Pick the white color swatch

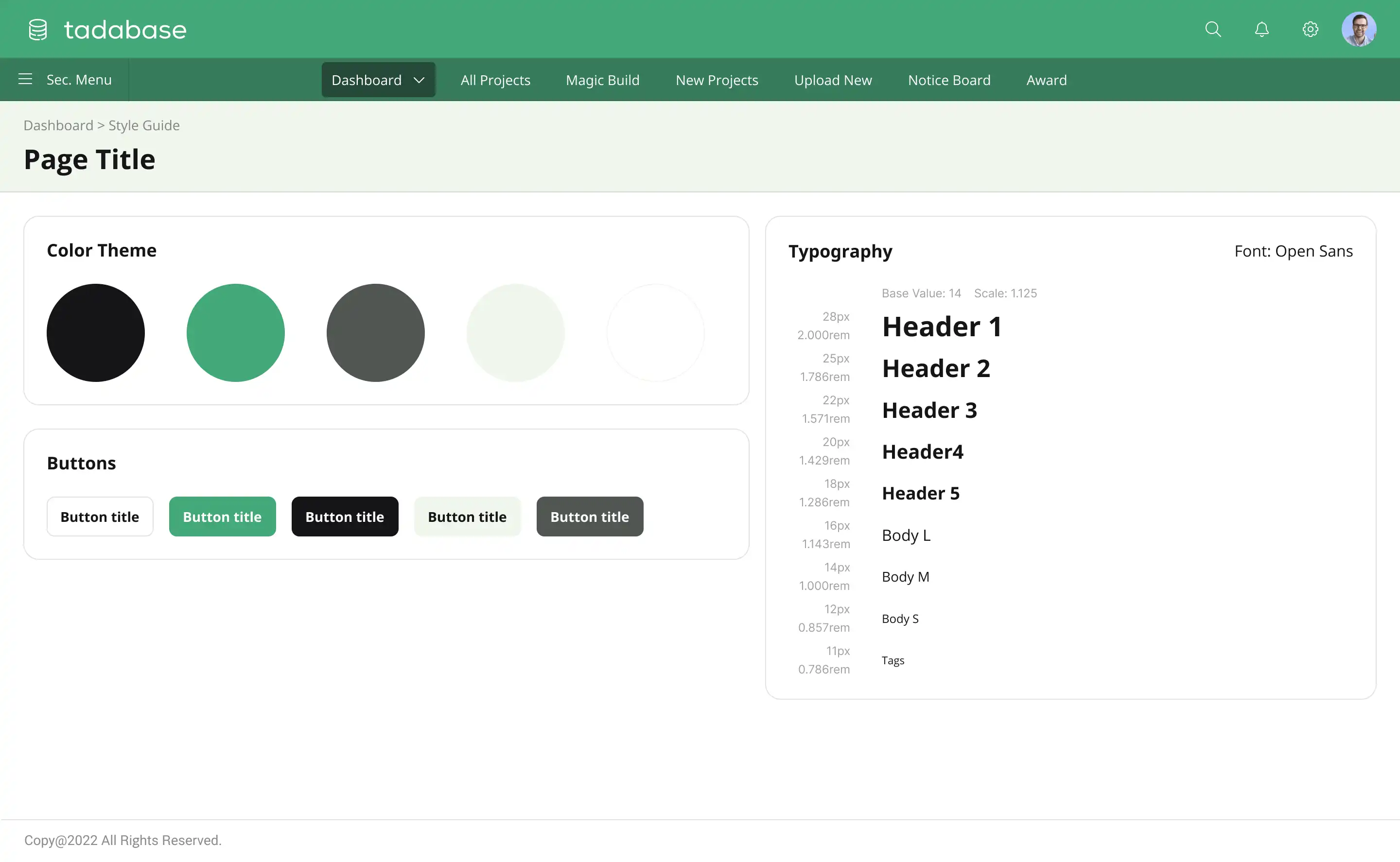(655, 333)
